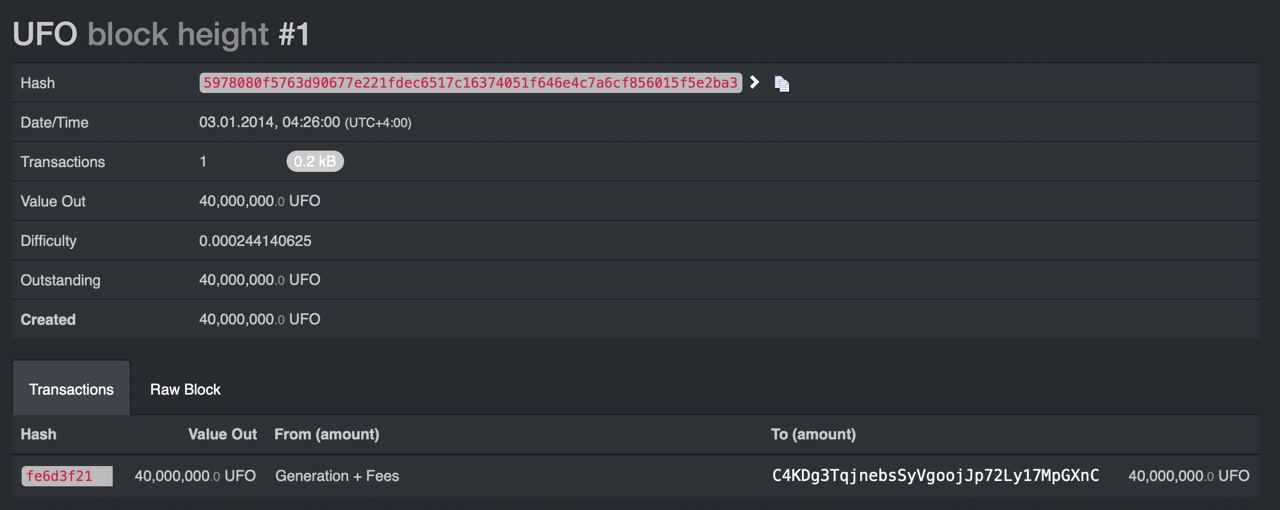The image size is (1280, 510).
Task: Open recipient address C4KDg3TqjnebsSyVgoojJp72Ly17MpGXnC
Action: 936,476
